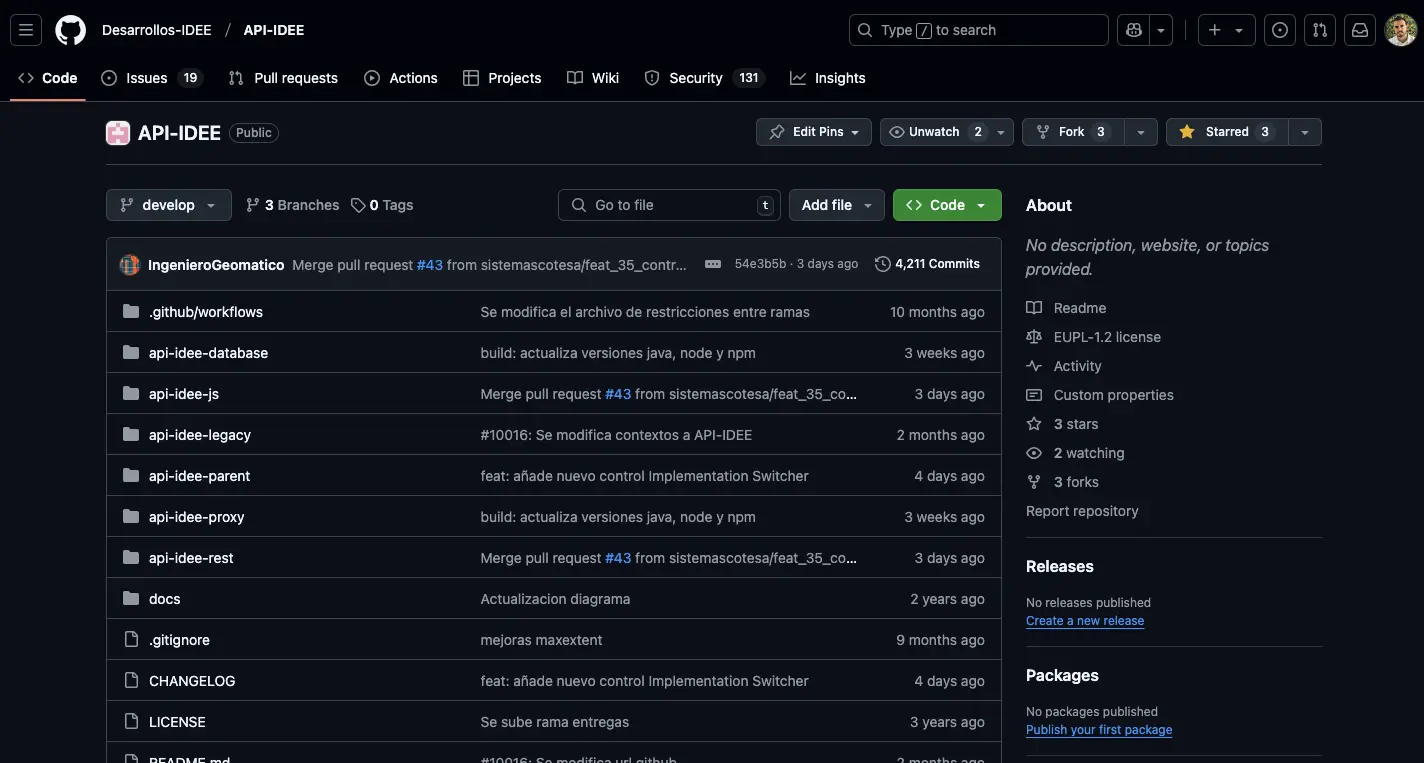View the 2 watching link
The height and width of the screenshot is (763, 1424).
coord(1075,453)
